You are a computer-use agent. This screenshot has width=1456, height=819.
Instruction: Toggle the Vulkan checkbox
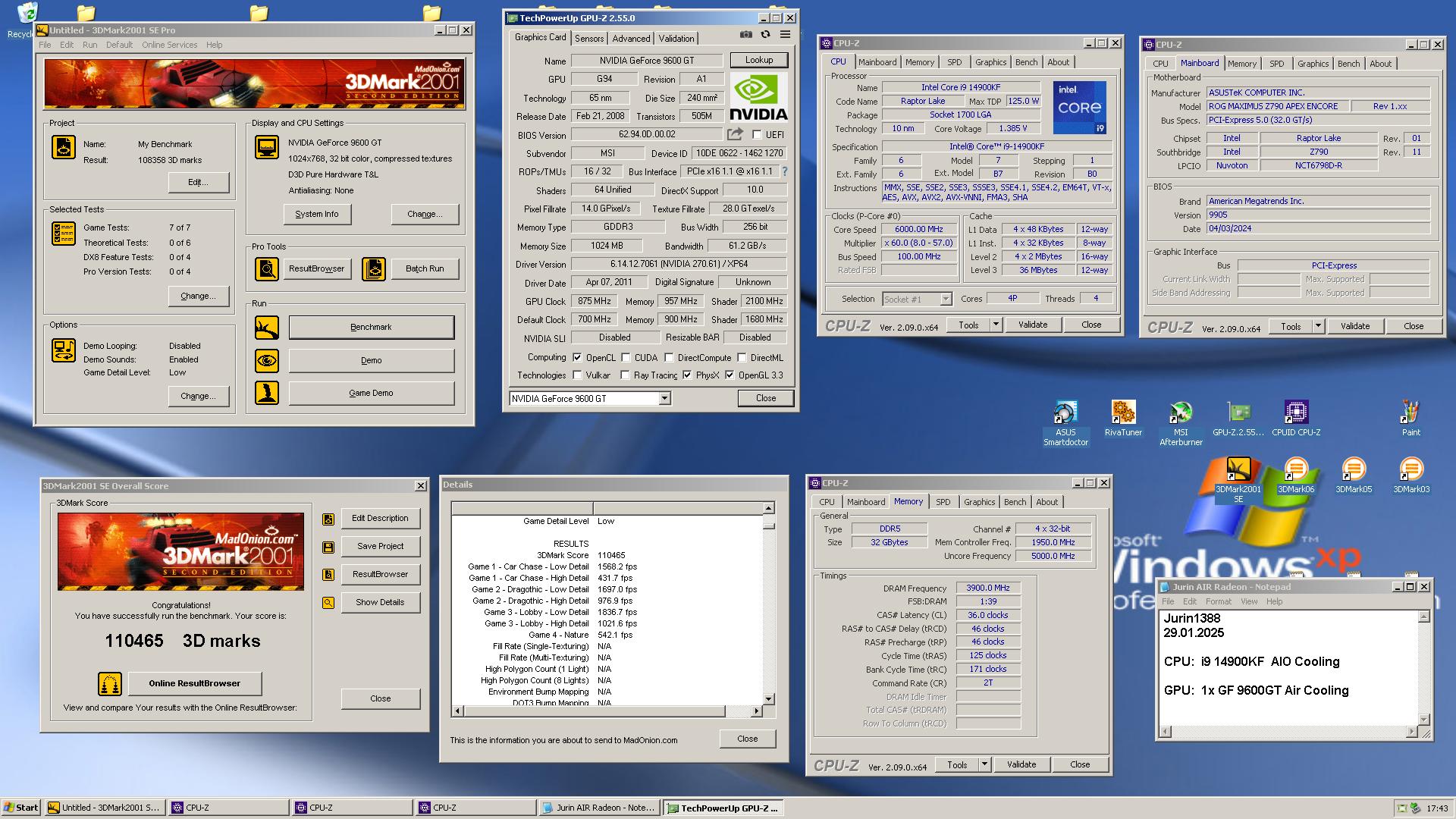[x=577, y=375]
